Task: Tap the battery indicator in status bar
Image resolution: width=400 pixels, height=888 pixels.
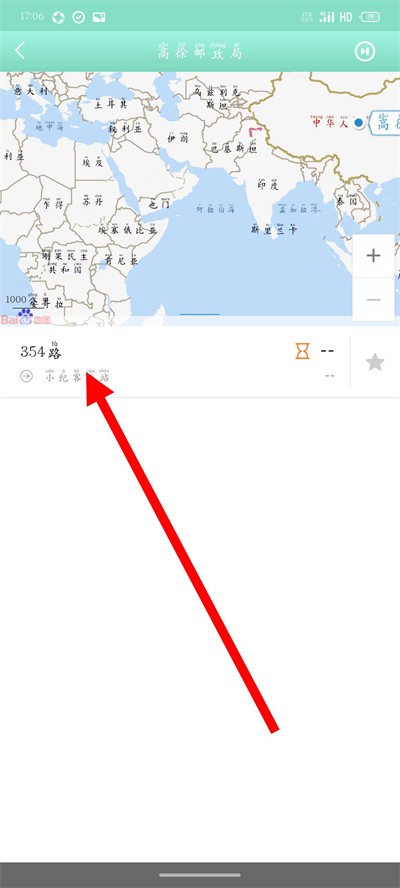Action: point(371,17)
